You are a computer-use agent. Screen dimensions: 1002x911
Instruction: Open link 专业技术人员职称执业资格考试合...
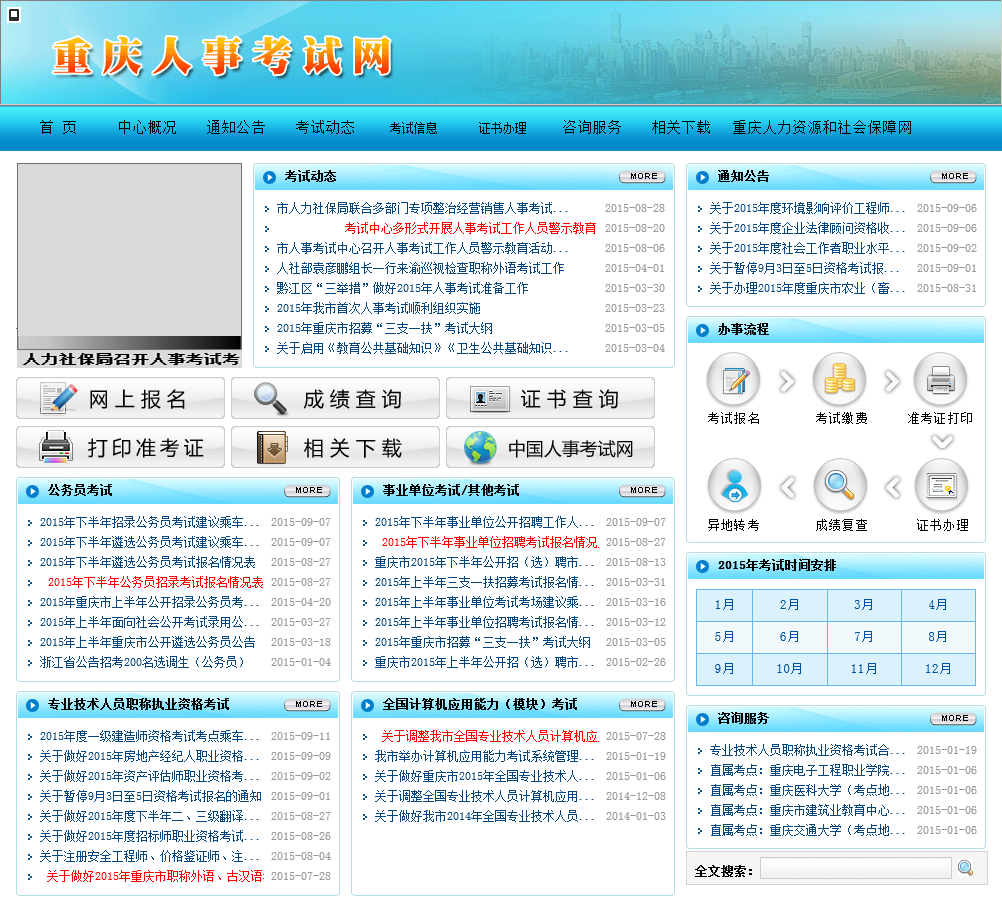807,750
